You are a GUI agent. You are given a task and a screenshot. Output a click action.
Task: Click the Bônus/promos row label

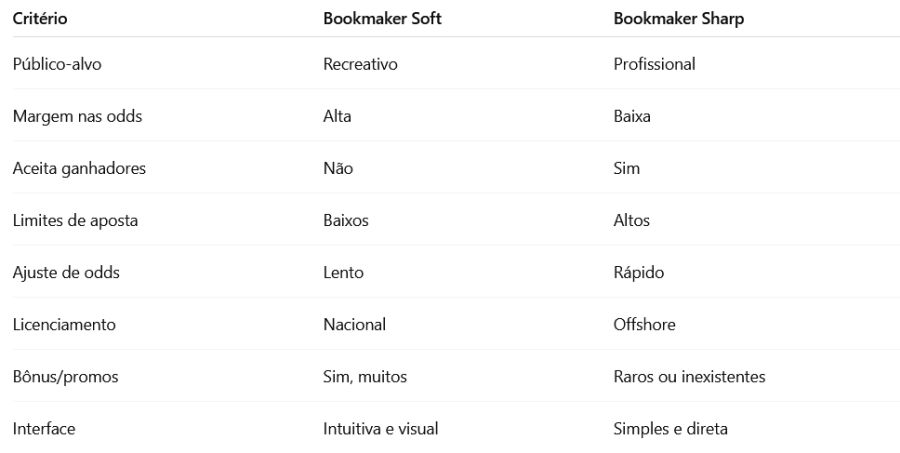[65, 377]
